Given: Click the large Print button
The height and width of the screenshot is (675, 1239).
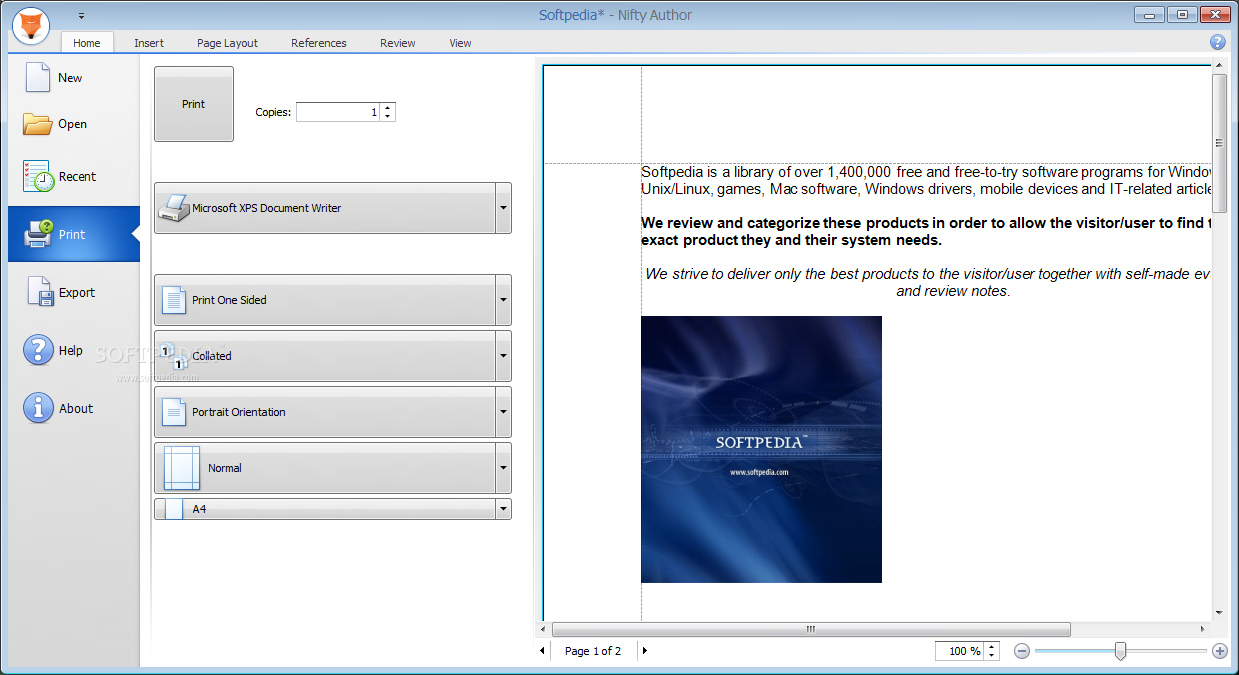Looking at the screenshot, I should pyautogui.click(x=194, y=104).
